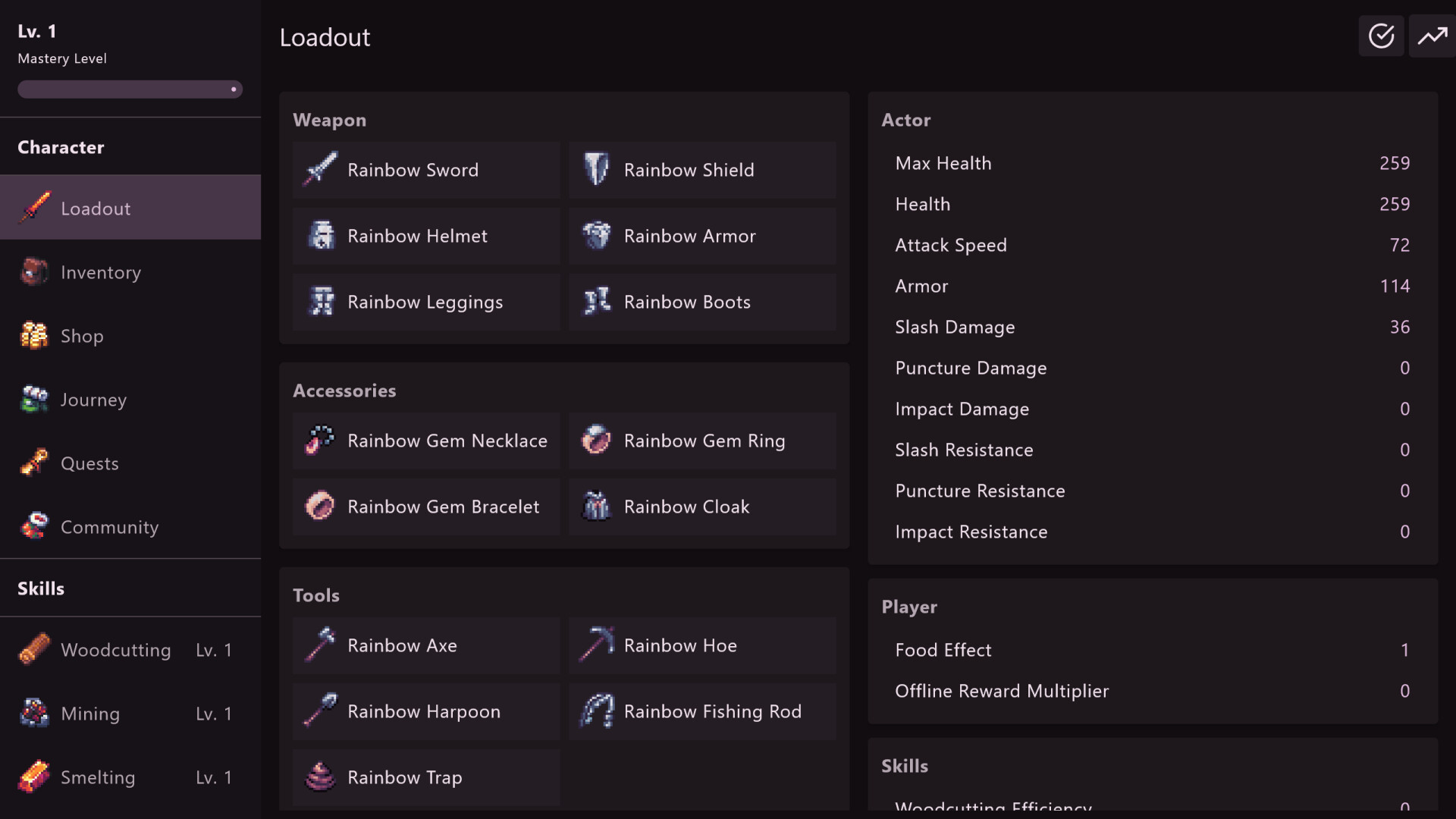Click the Shop coins icon
This screenshot has height=819, width=1456.
pyautogui.click(x=33, y=335)
